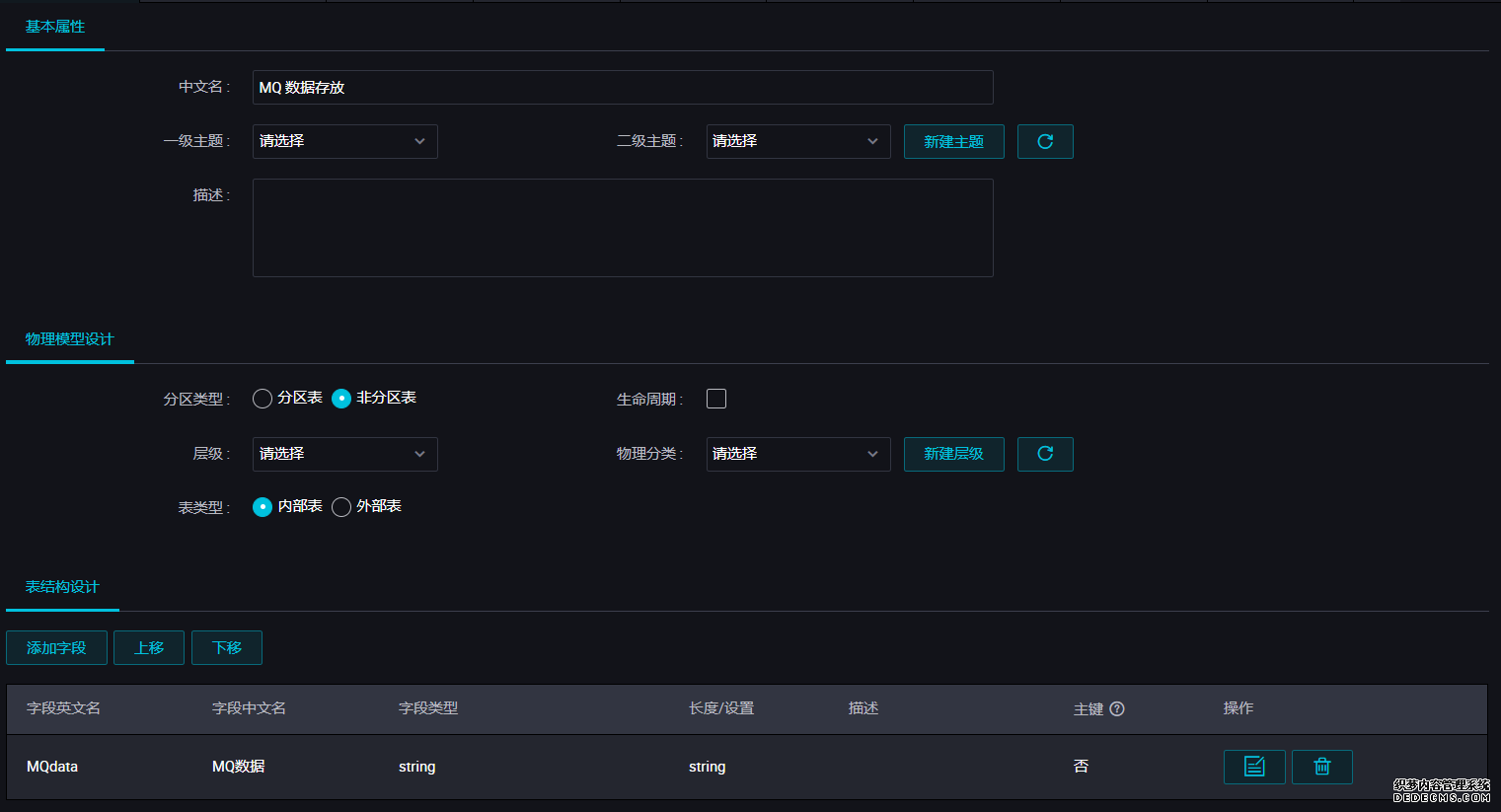
Task: Switch to the 物理模型设计 tab
Action: coord(69,338)
